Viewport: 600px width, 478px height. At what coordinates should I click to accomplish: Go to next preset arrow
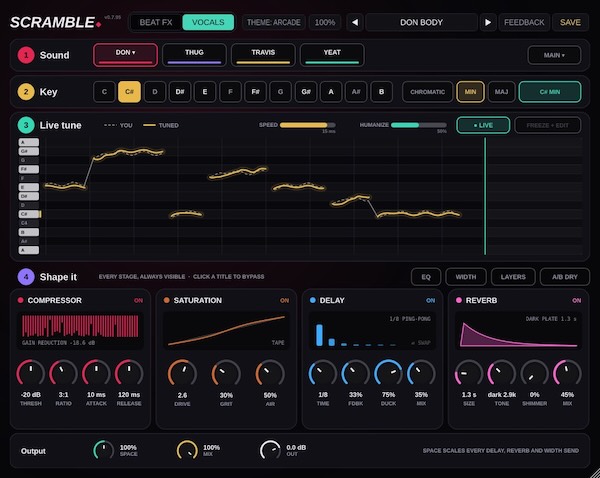point(488,23)
